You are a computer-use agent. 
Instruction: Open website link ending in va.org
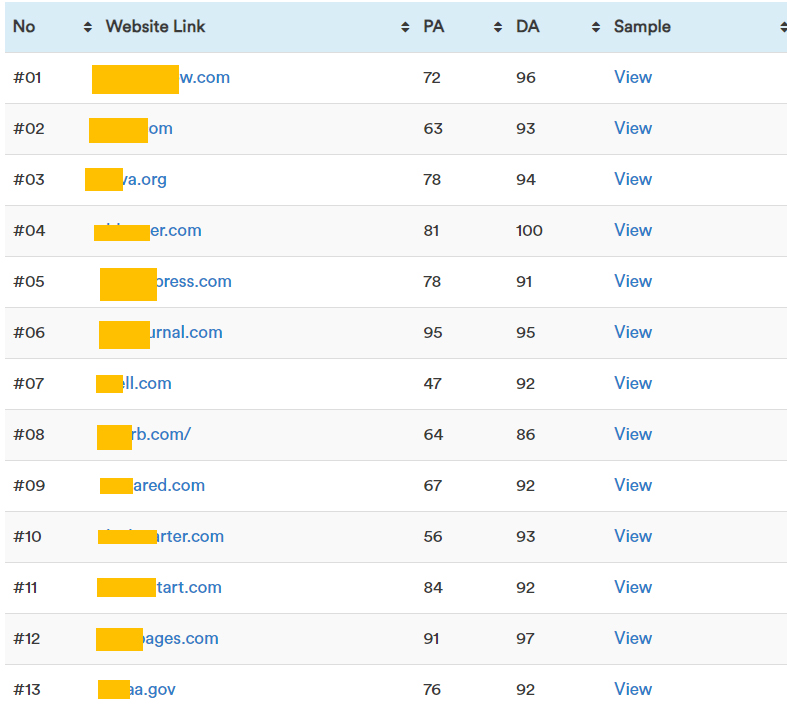145,179
